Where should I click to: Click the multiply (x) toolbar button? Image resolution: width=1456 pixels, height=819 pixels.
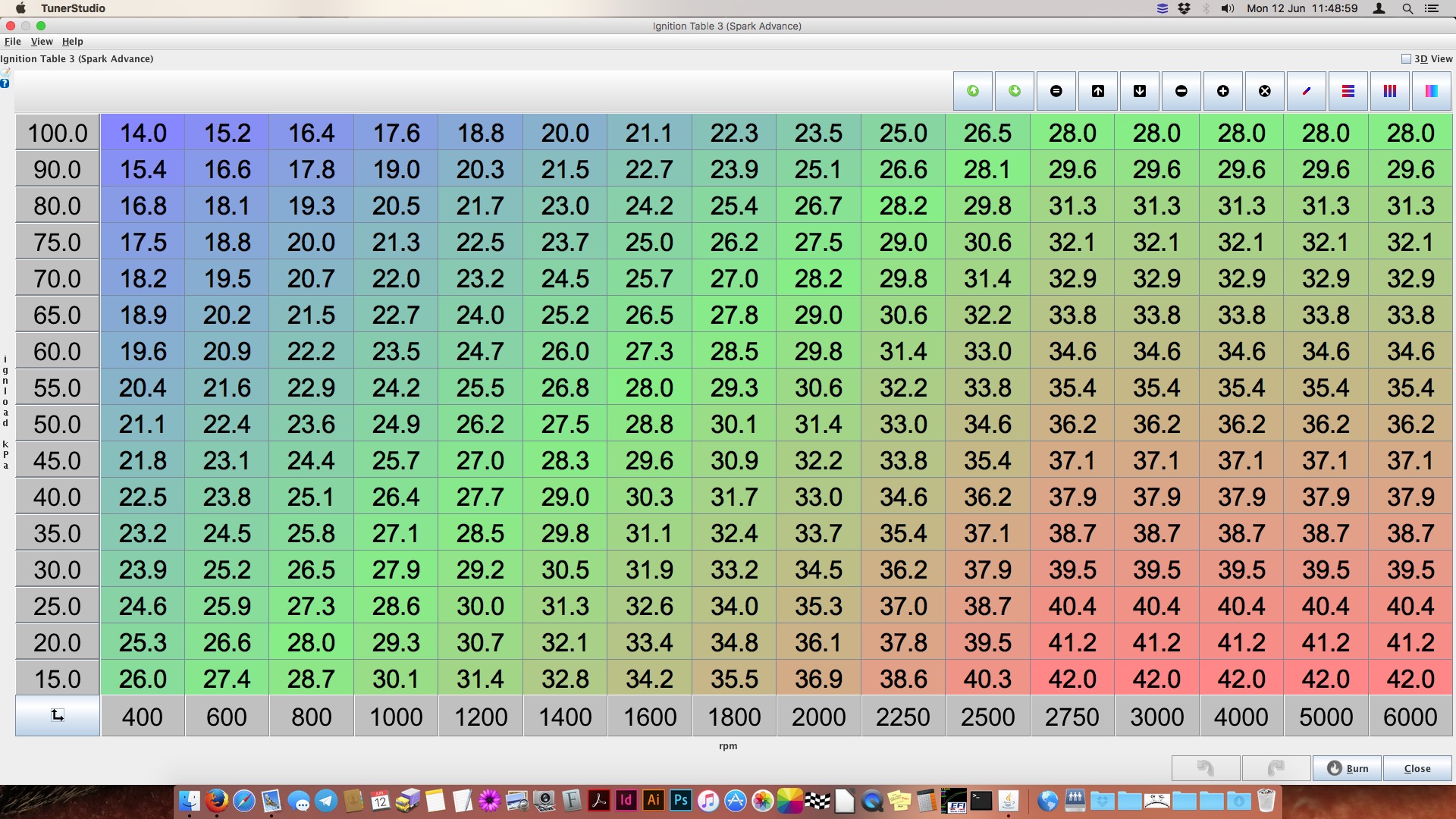[1265, 91]
